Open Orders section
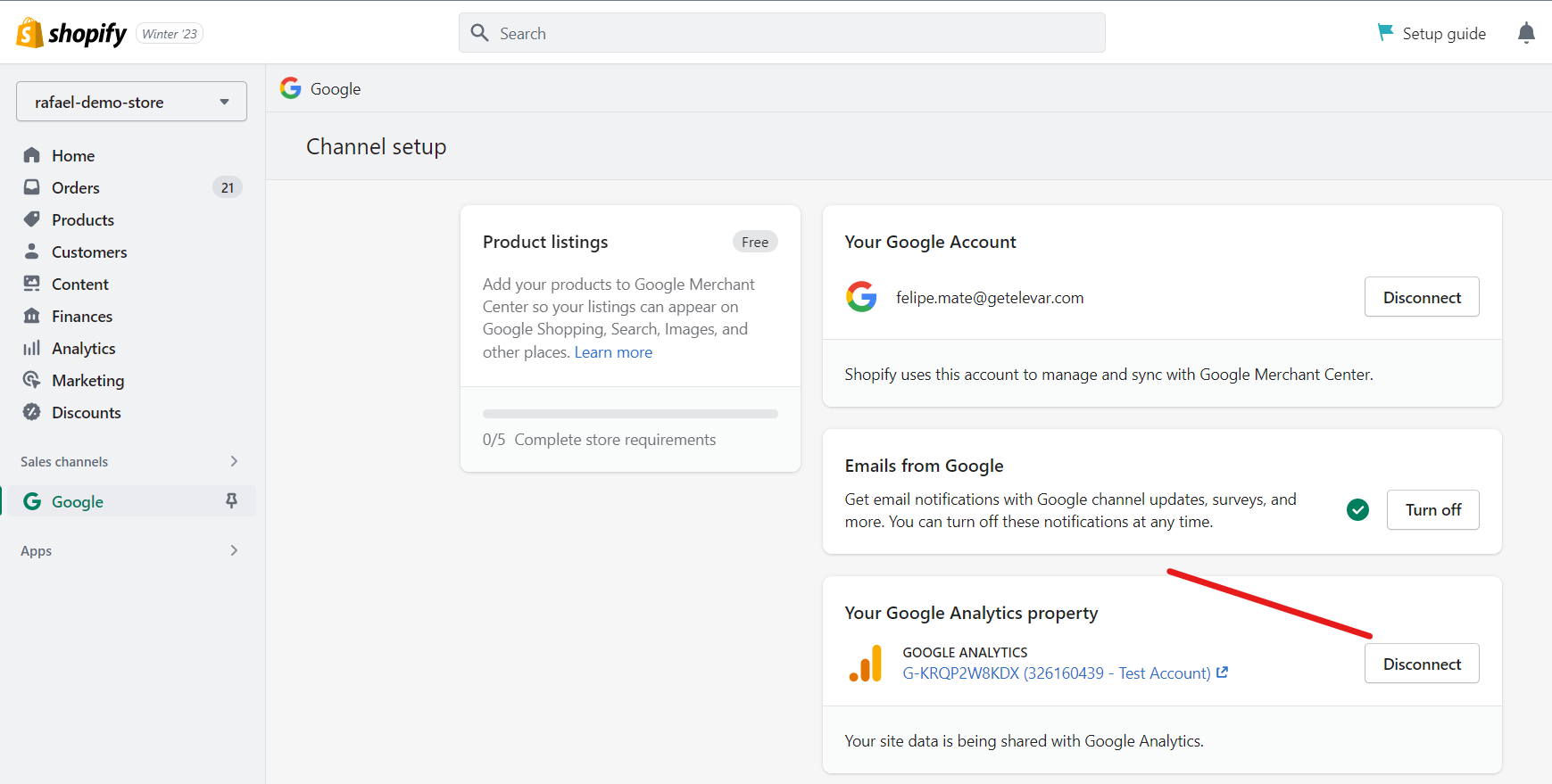Viewport: 1552px width, 784px height. tap(76, 187)
